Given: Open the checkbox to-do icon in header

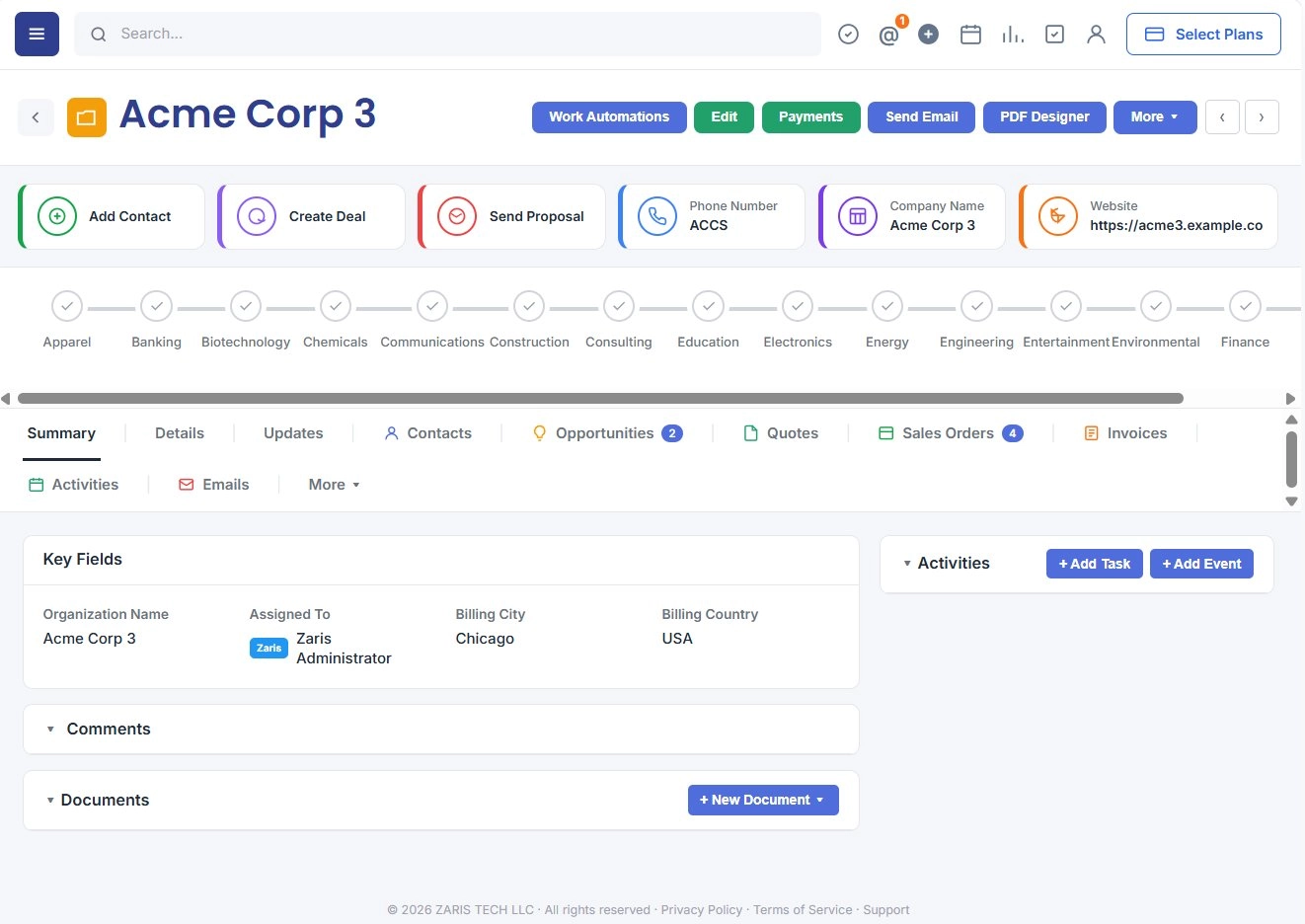Looking at the screenshot, I should coord(1054,35).
